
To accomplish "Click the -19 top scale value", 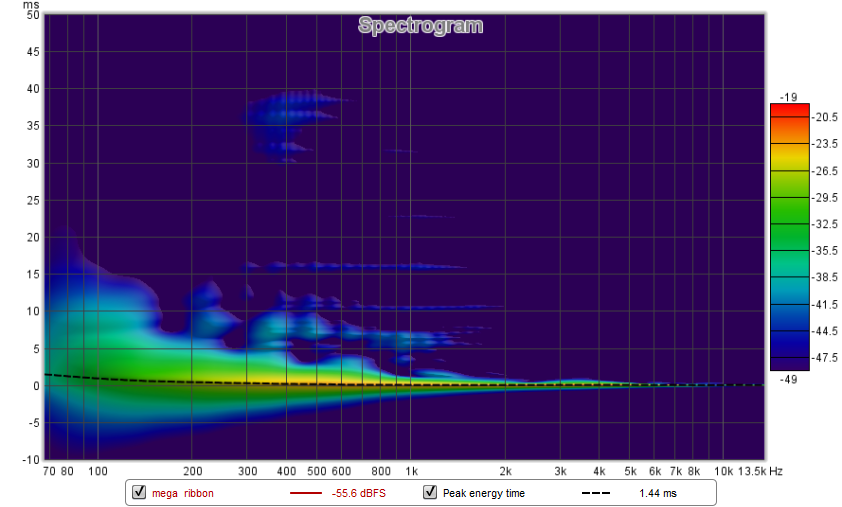I will (x=788, y=97).
